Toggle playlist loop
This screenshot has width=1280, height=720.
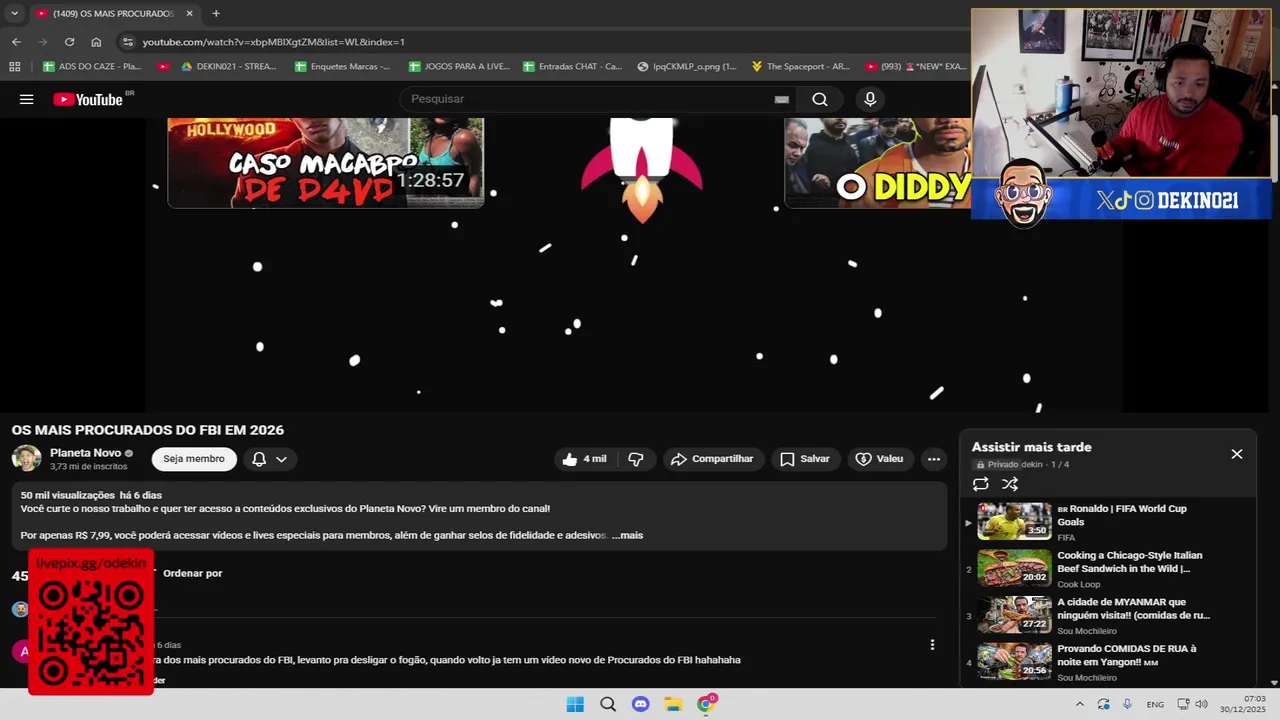[x=981, y=484]
